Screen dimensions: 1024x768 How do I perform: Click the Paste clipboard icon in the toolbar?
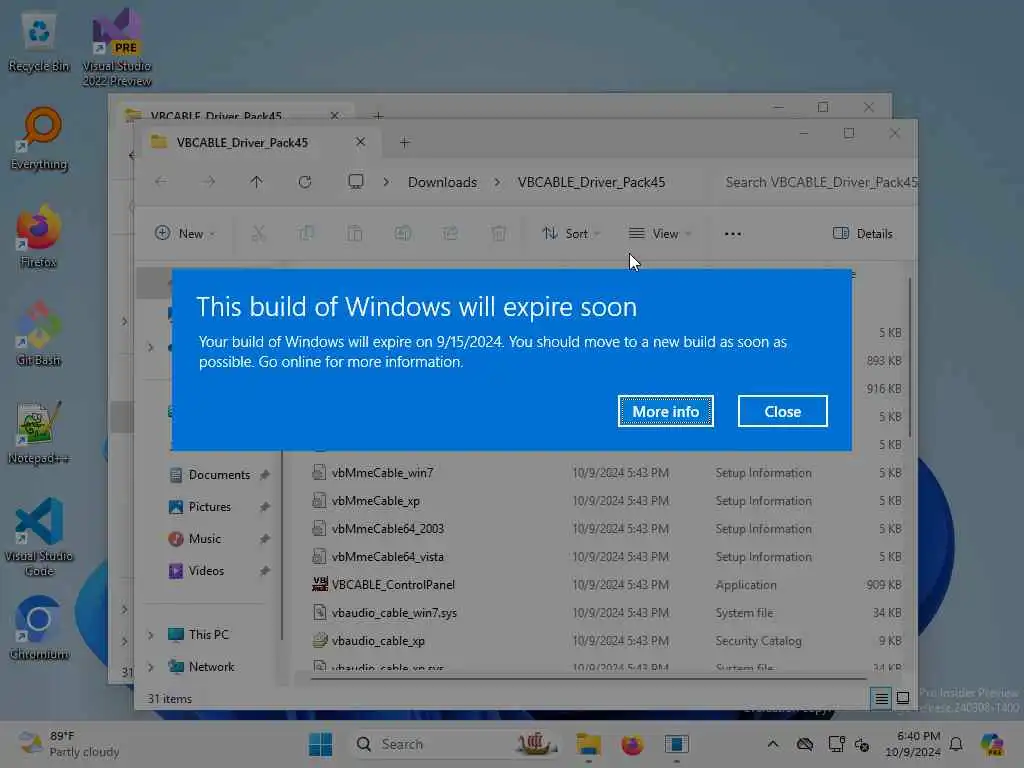[x=355, y=233]
